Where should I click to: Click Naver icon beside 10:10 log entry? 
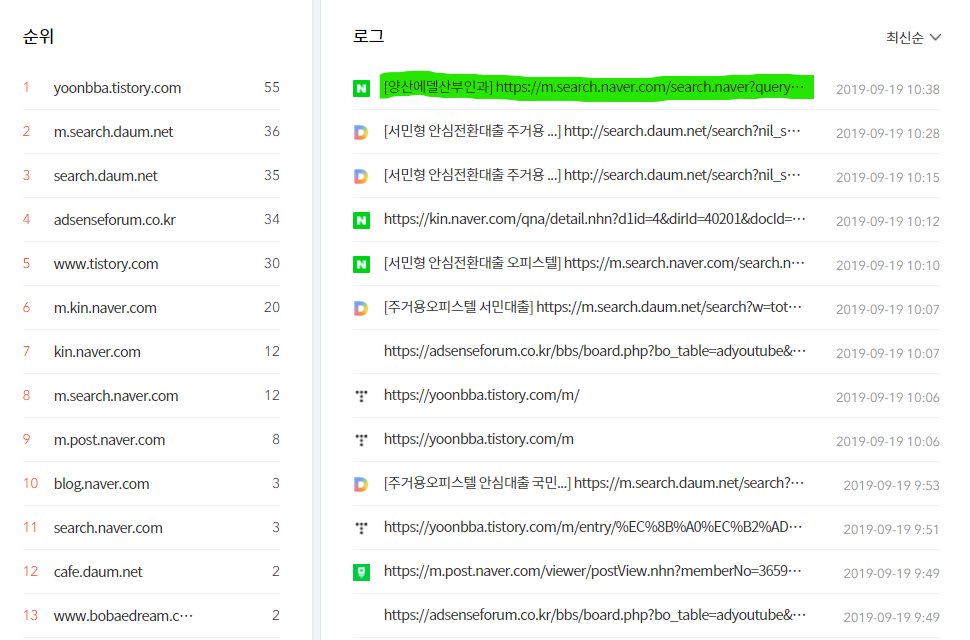[x=361, y=265]
